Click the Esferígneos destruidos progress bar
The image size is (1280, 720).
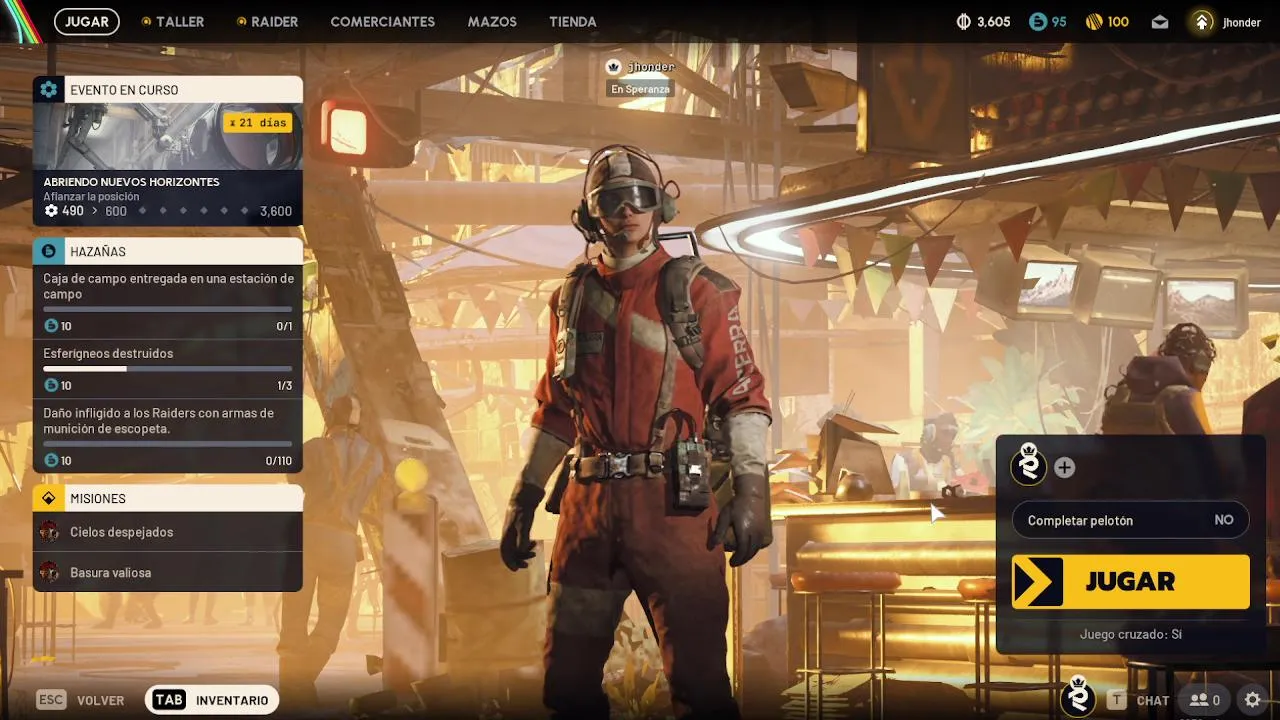(x=168, y=369)
